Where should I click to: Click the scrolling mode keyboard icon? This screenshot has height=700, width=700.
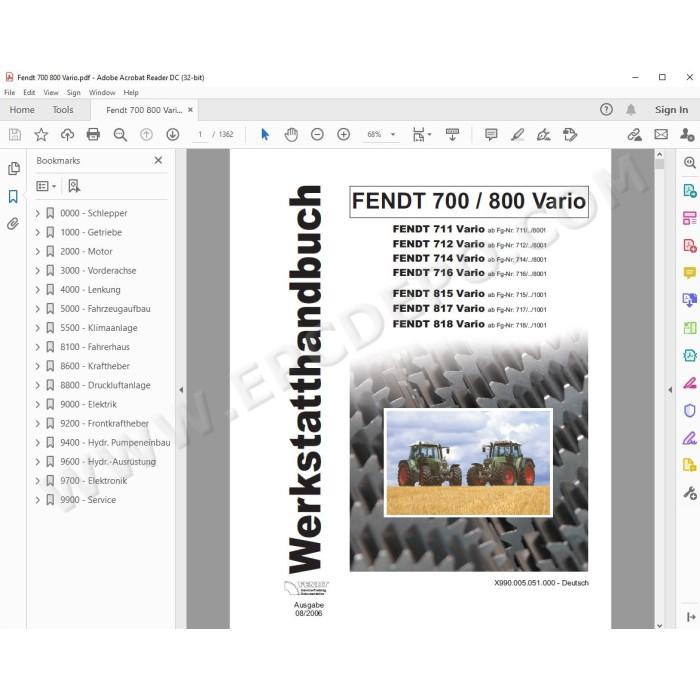coord(452,134)
